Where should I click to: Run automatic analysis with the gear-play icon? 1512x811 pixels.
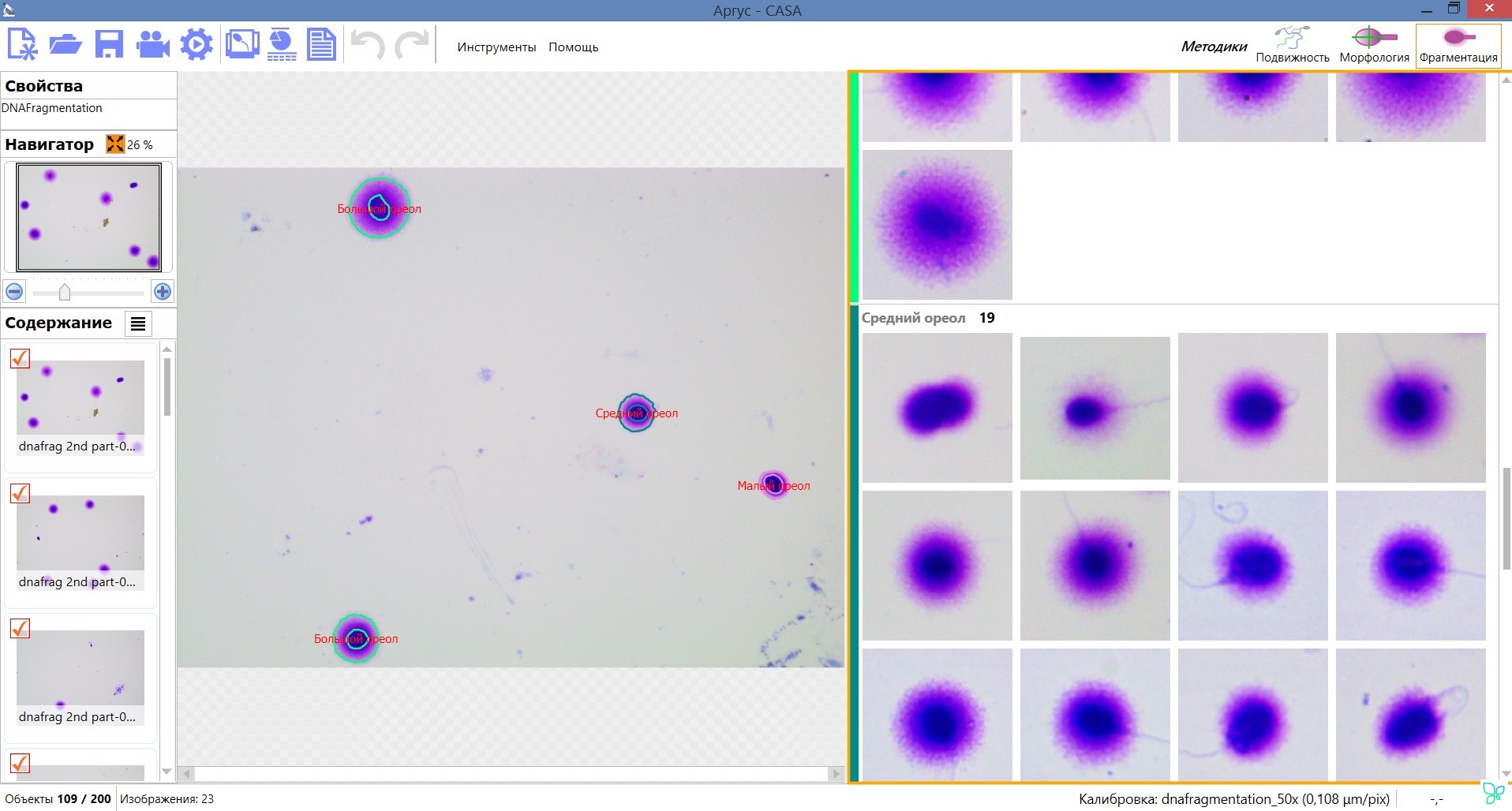[196, 44]
